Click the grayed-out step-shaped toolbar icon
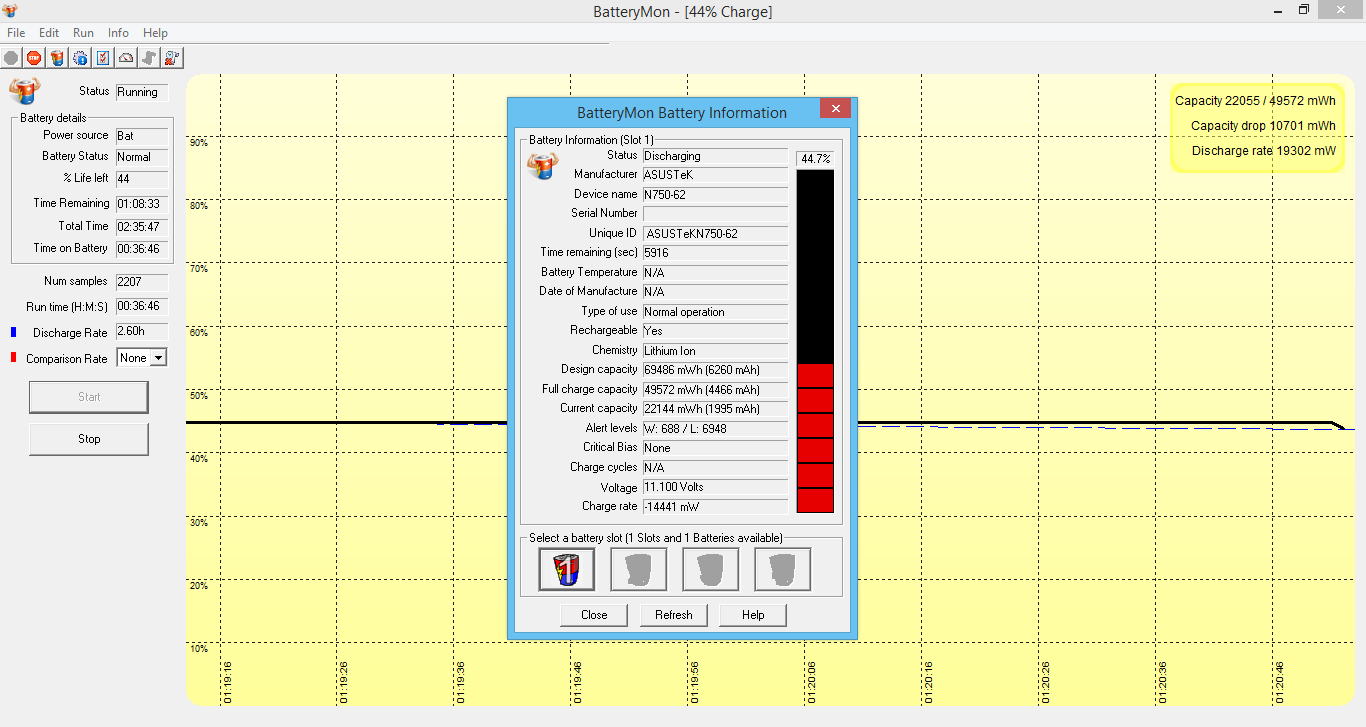The image size is (1366, 727). click(x=149, y=58)
